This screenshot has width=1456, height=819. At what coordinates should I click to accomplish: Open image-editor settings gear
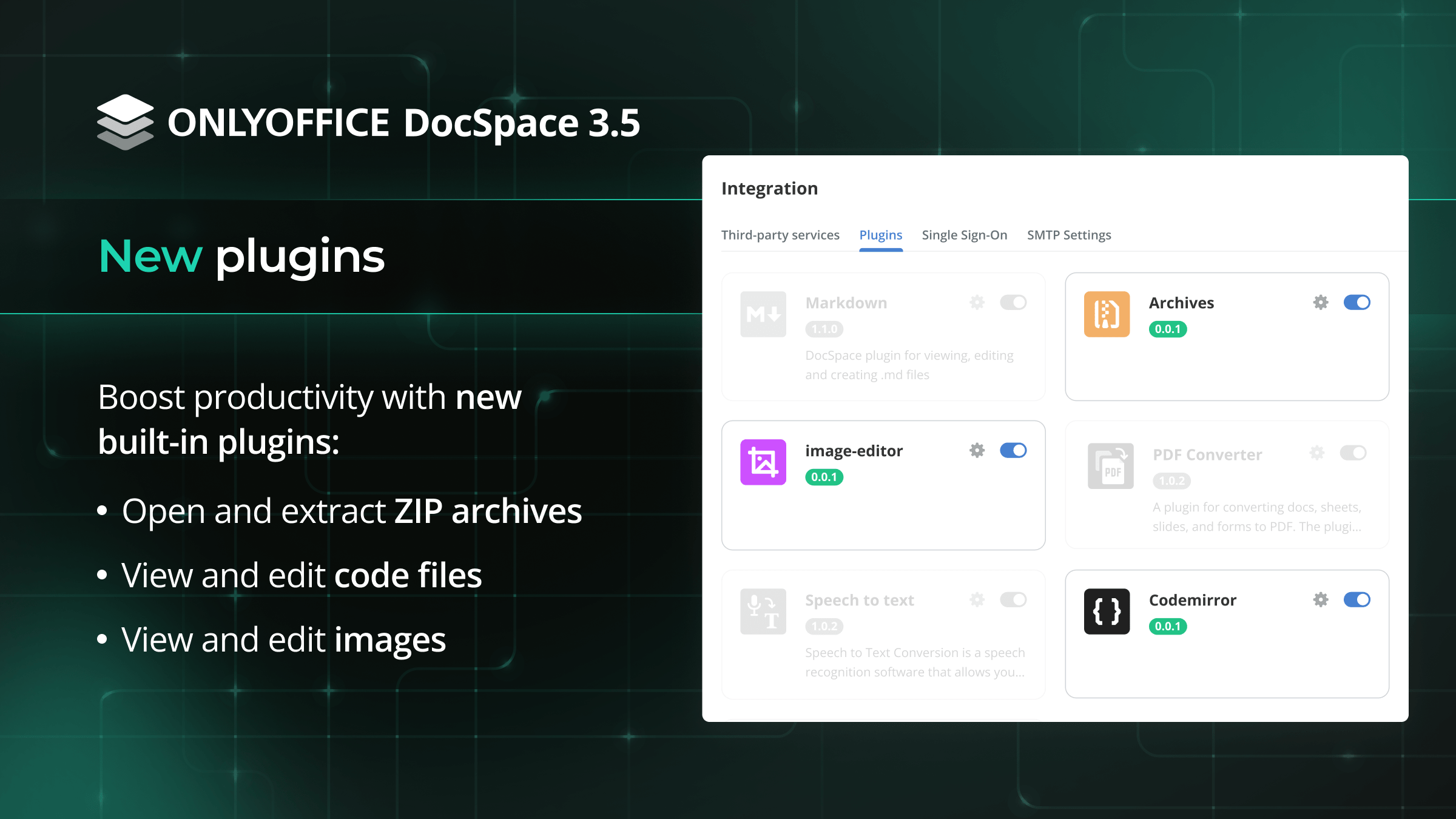(x=977, y=450)
